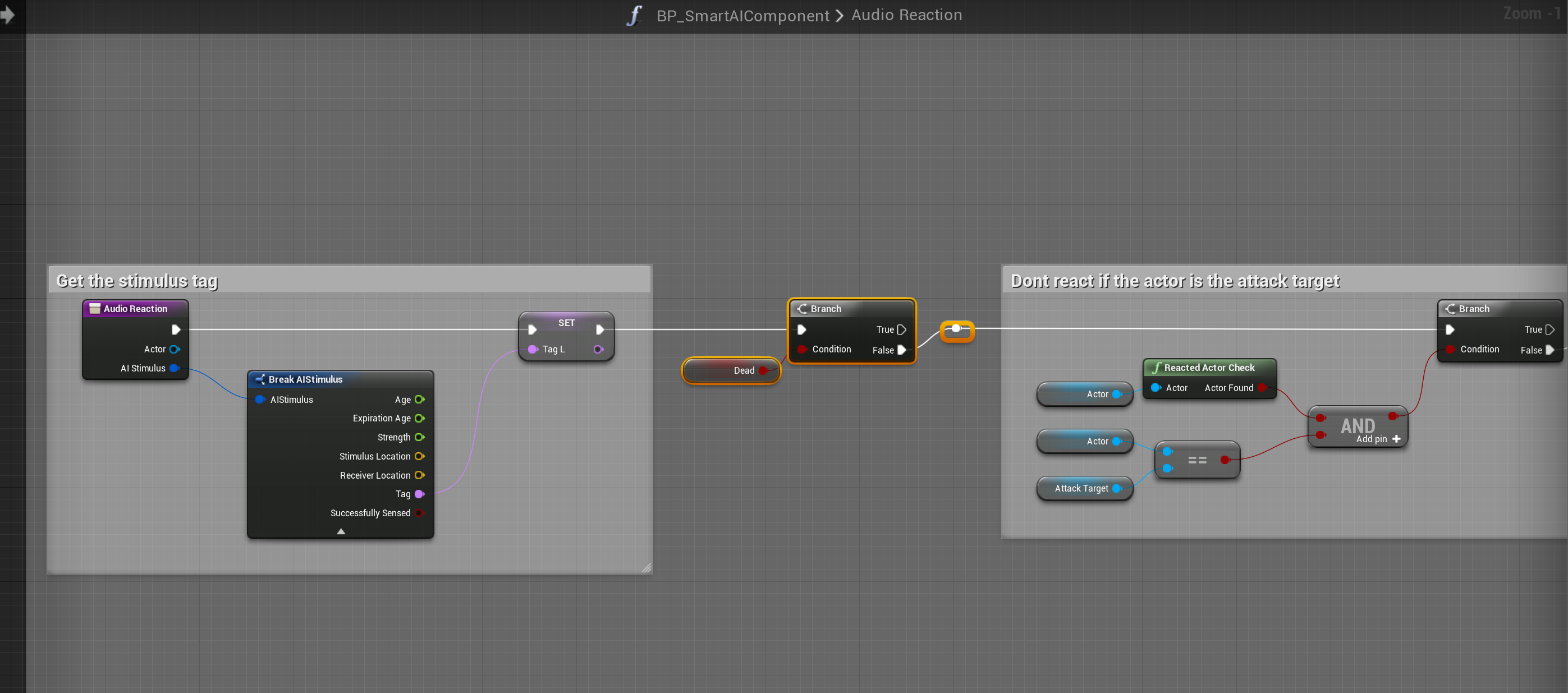Click the forward navigation arrow icon
The image size is (1568, 693).
click(x=7, y=15)
